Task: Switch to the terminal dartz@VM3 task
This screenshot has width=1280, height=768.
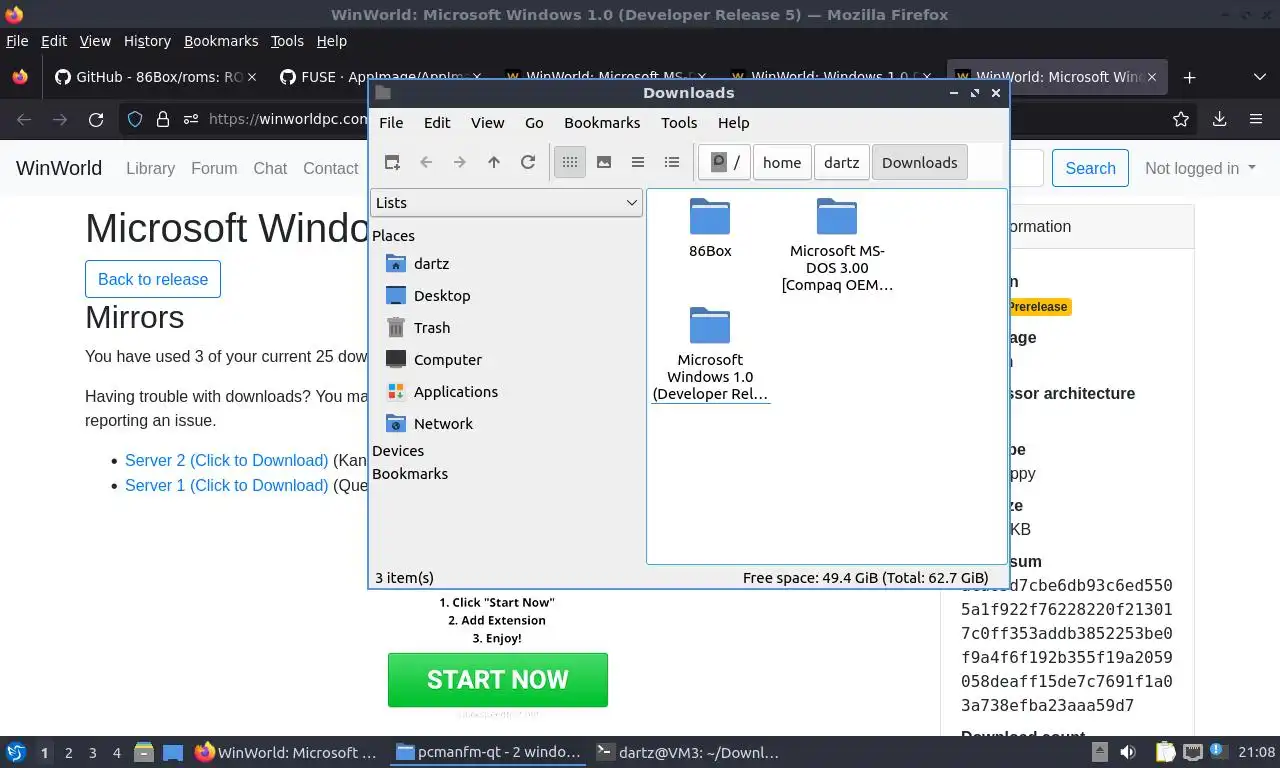Action: (x=686, y=752)
